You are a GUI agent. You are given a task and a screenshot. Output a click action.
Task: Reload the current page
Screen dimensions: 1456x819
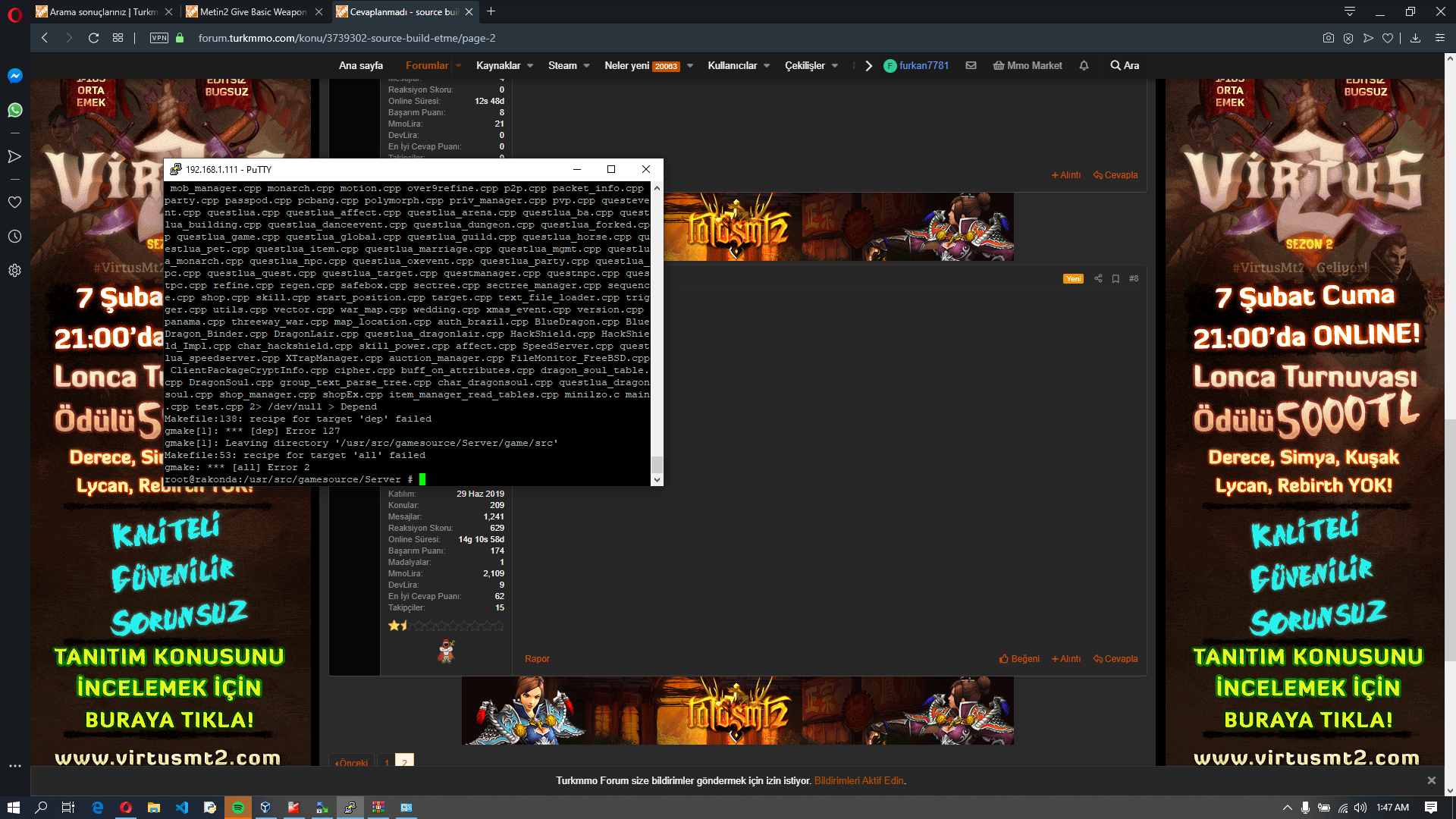93,38
